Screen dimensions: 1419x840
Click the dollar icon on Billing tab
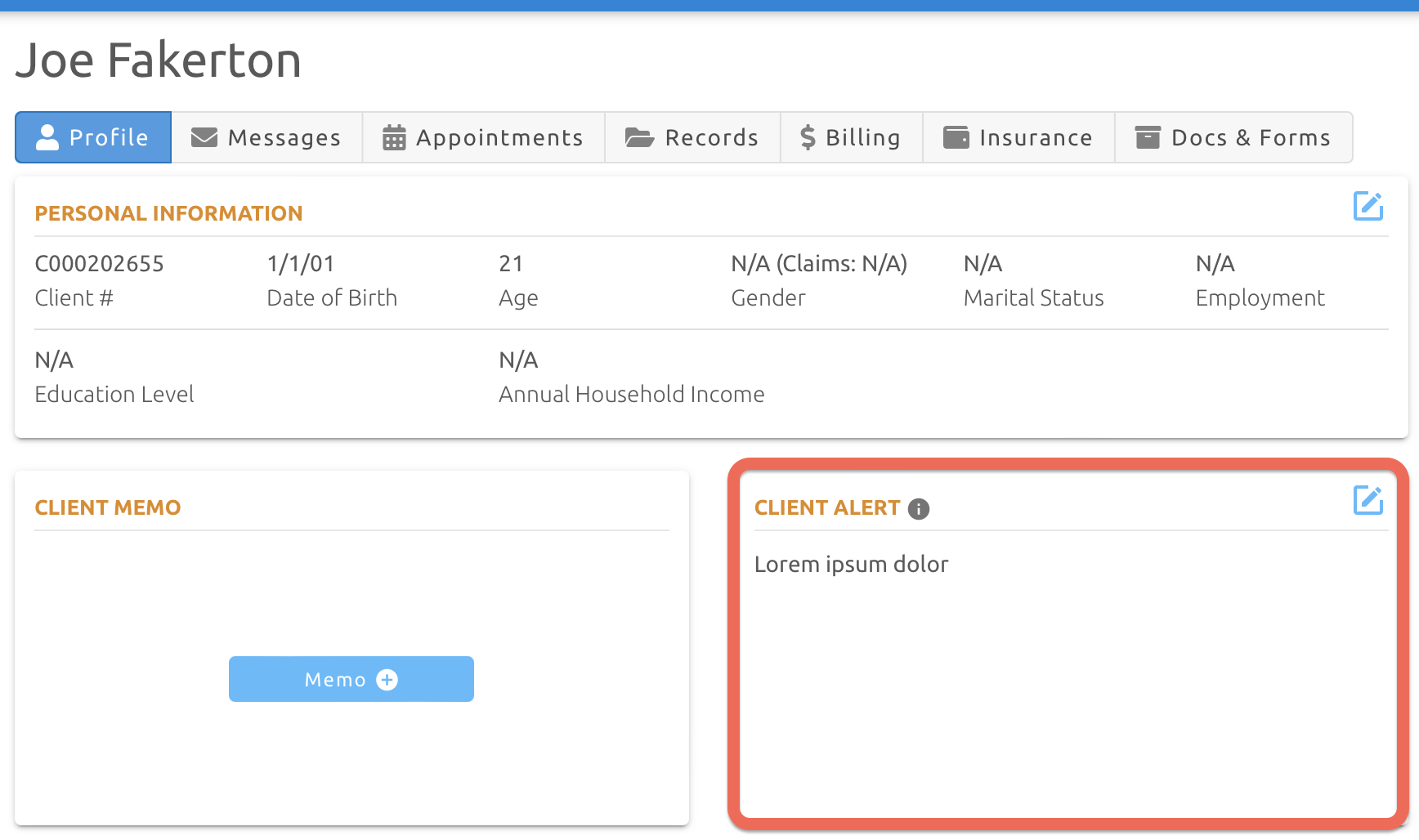808,137
